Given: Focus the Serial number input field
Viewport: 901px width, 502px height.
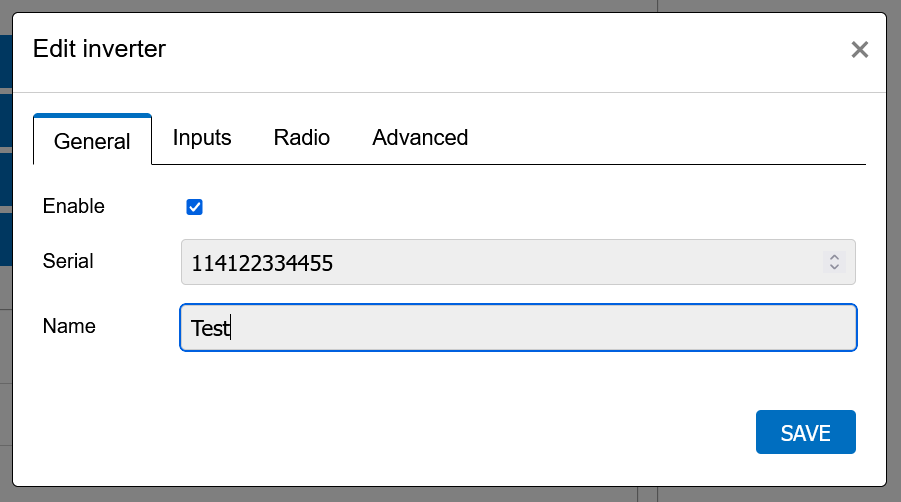Looking at the screenshot, I should (x=500, y=263).
